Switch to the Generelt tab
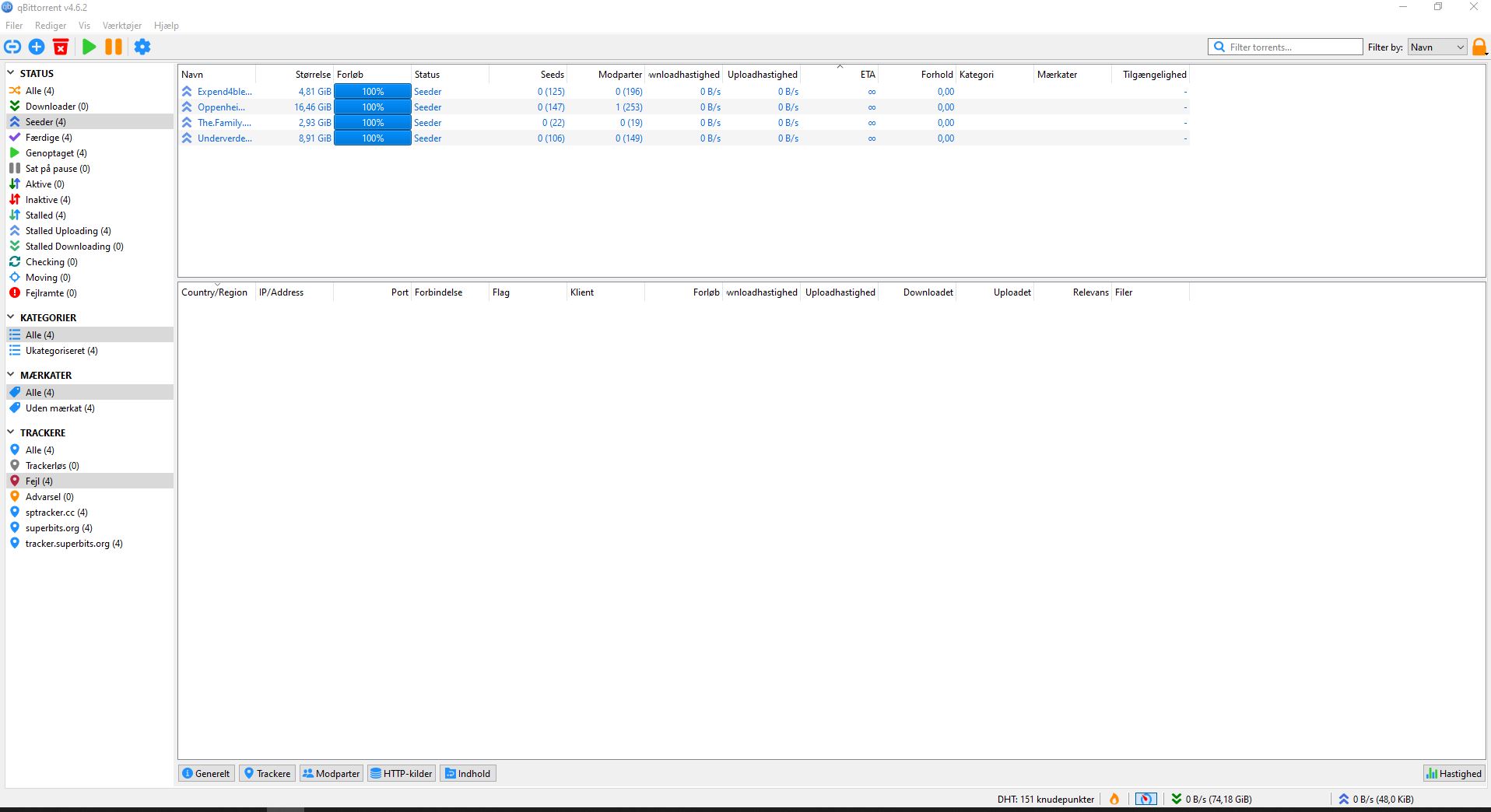The width and height of the screenshot is (1491, 812). pyautogui.click(x=206, y=774)
